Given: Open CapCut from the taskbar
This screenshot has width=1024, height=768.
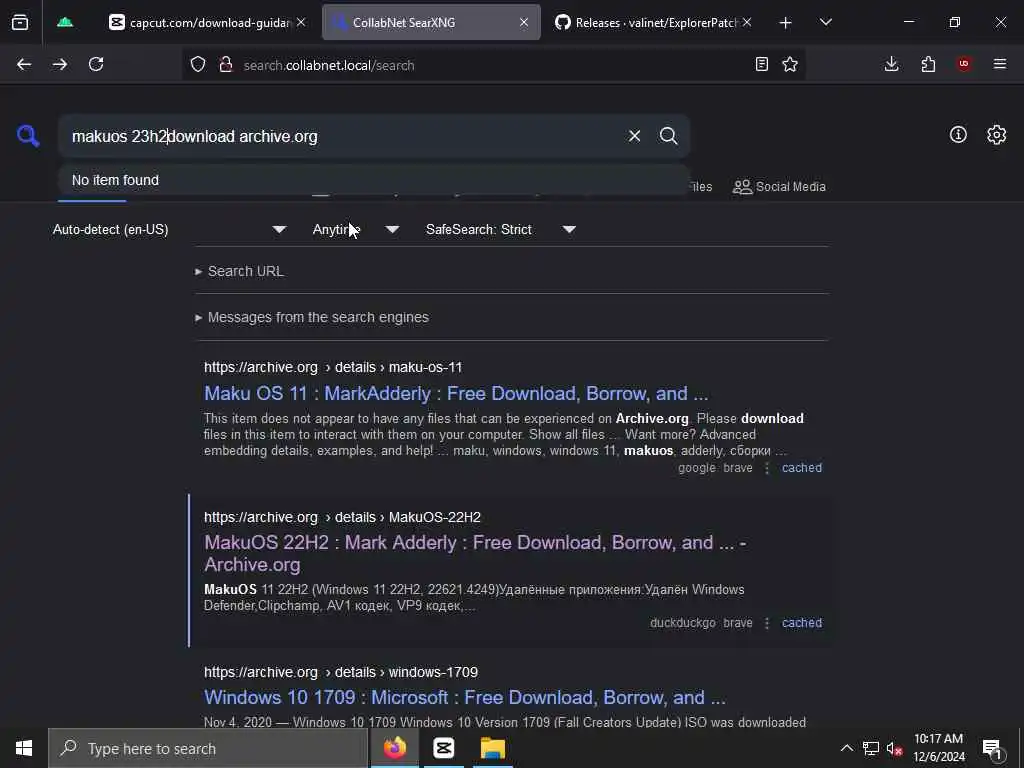Looking at the screenshot, I should (443, 748).
